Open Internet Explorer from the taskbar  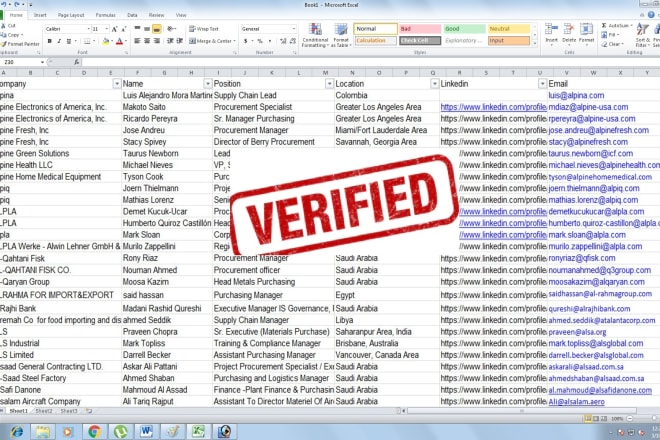(x=16, y=432)
